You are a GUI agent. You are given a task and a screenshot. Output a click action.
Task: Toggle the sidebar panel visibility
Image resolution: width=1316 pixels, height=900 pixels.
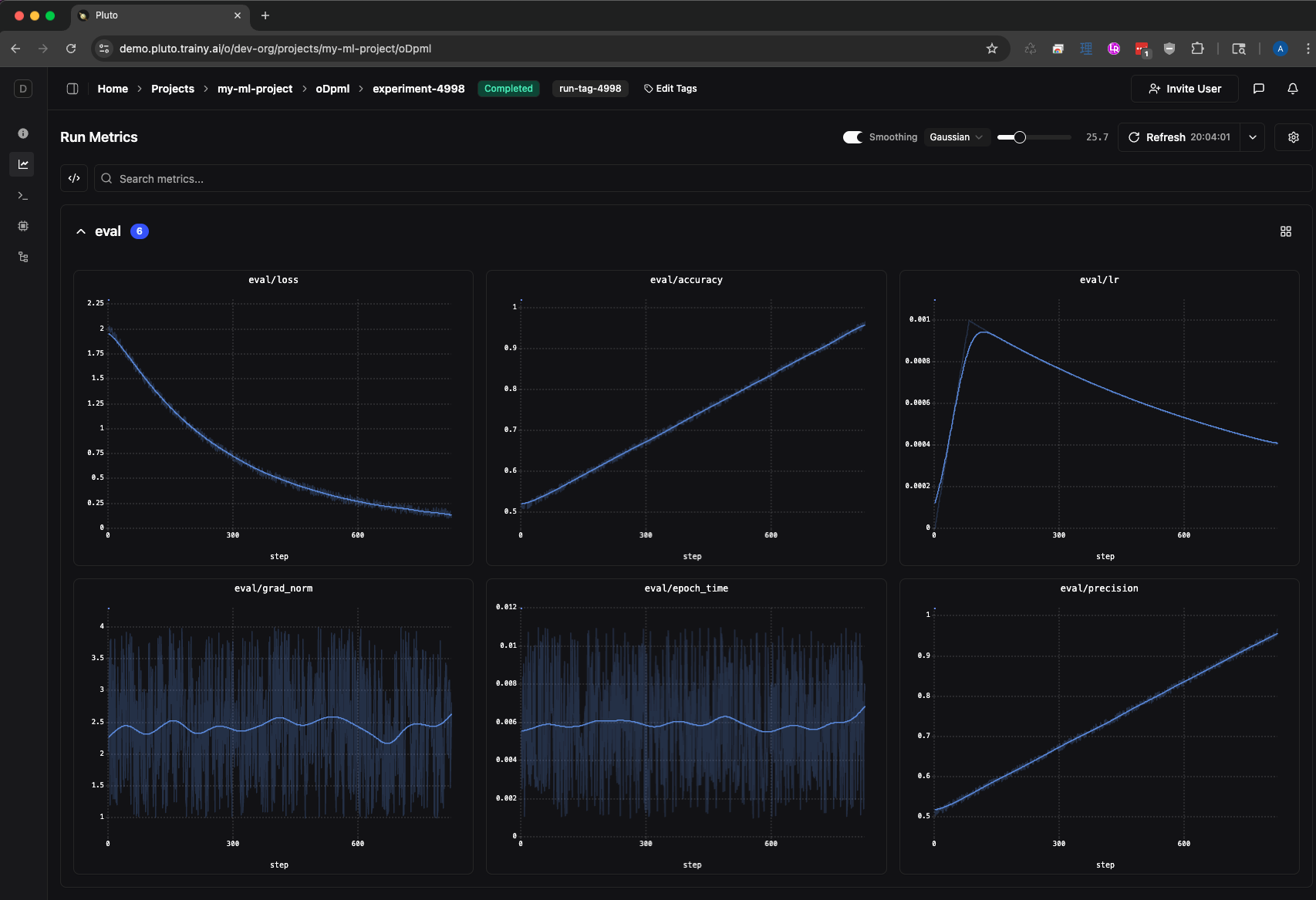(x=73, y=89)
